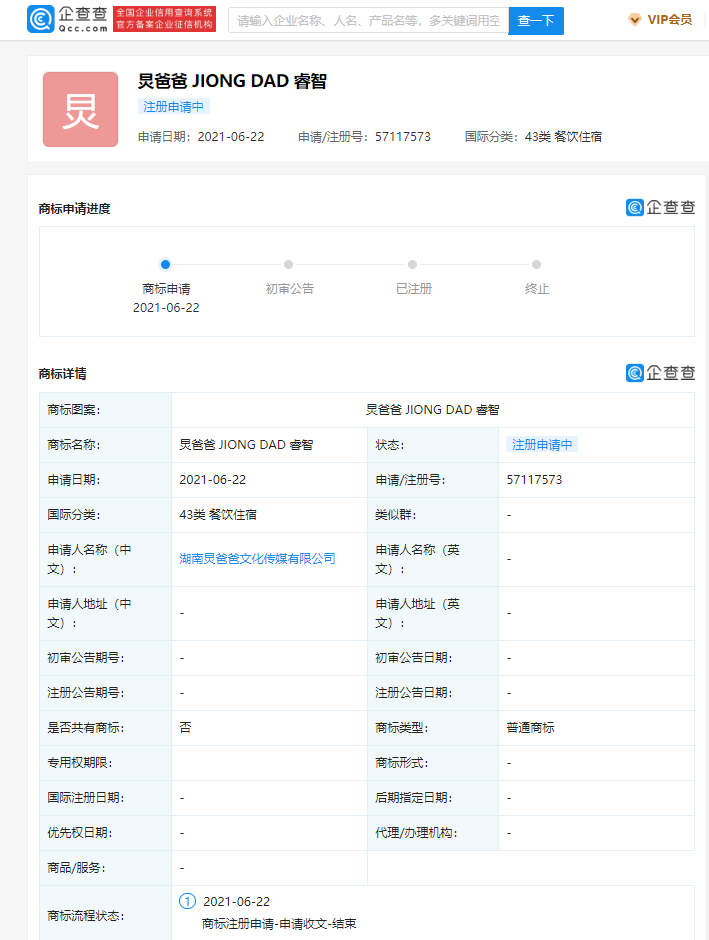
Task: Click the 43类 餐饮住宿 header text
Action: (x=563, y=137)
